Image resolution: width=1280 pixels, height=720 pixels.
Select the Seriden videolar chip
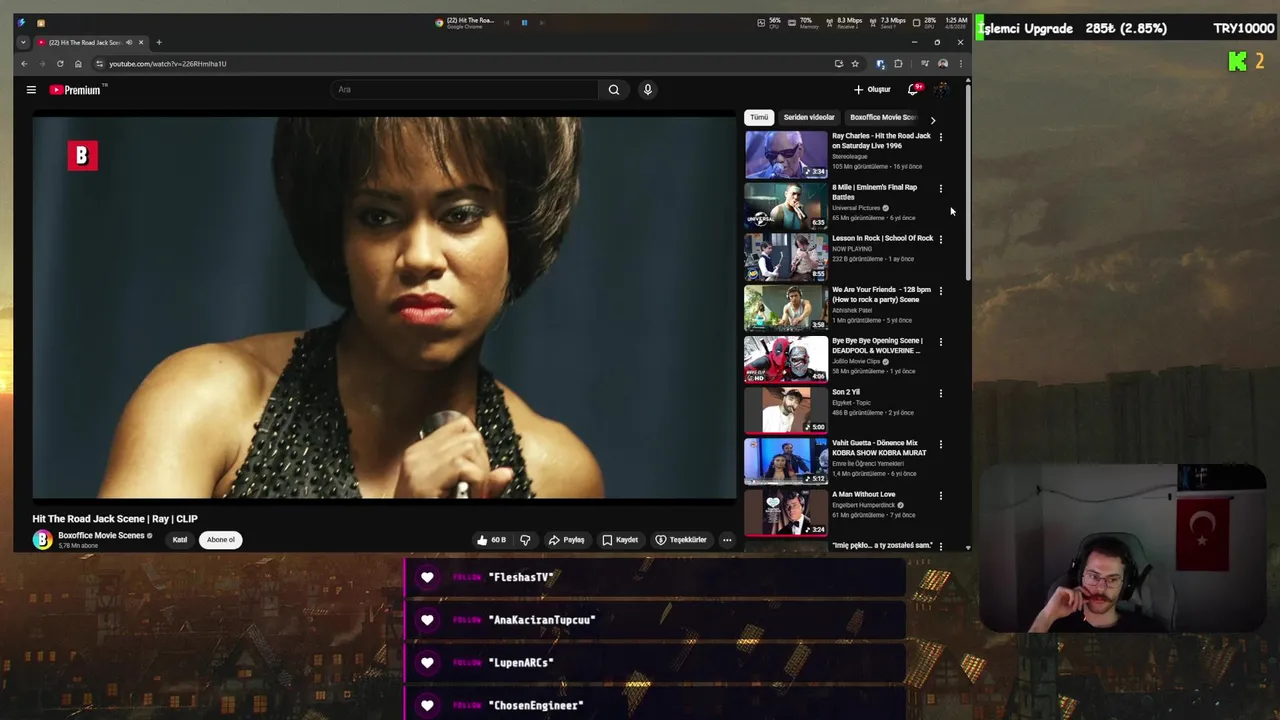coord(809,117)
